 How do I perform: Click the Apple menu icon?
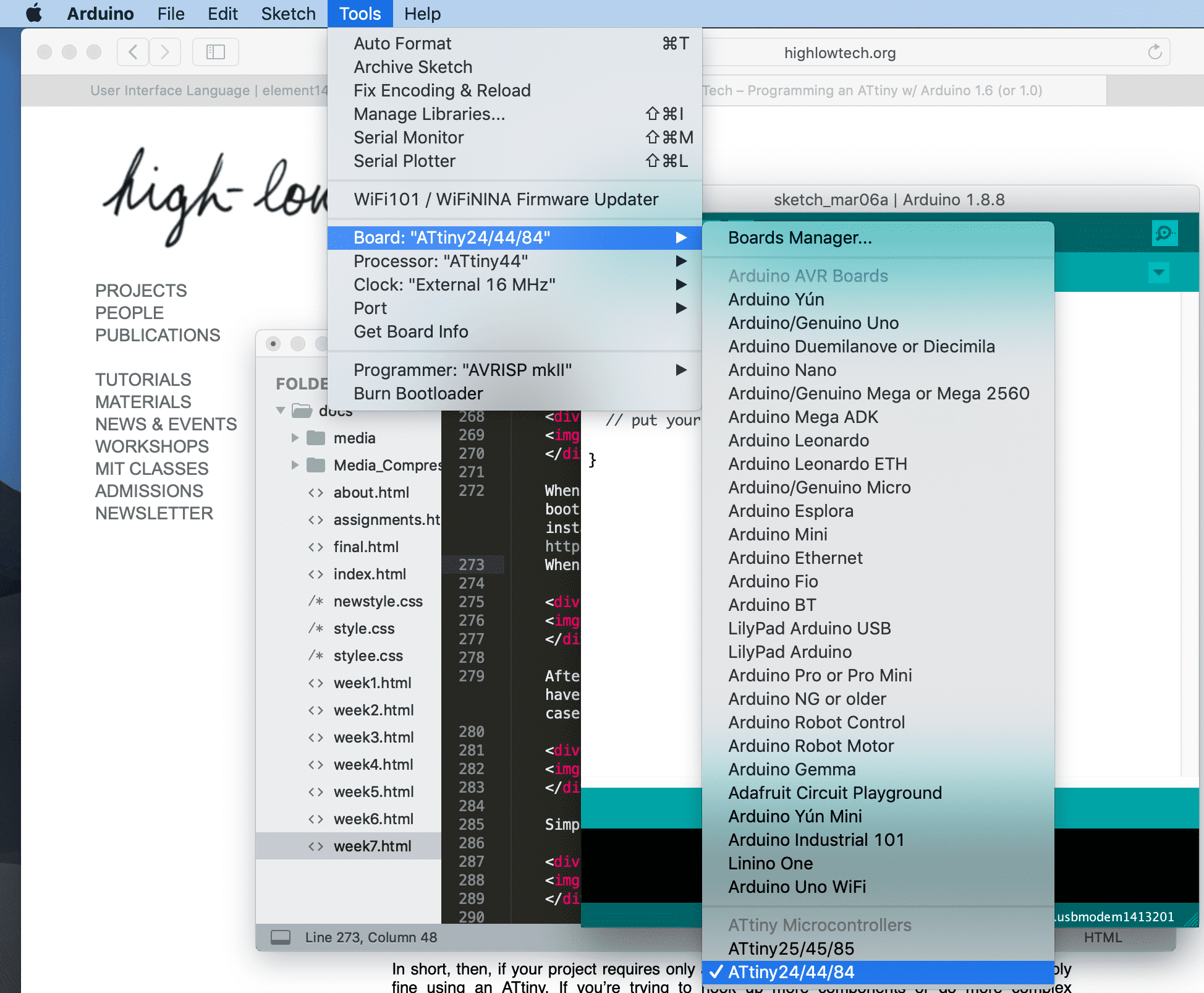point(35,14)
